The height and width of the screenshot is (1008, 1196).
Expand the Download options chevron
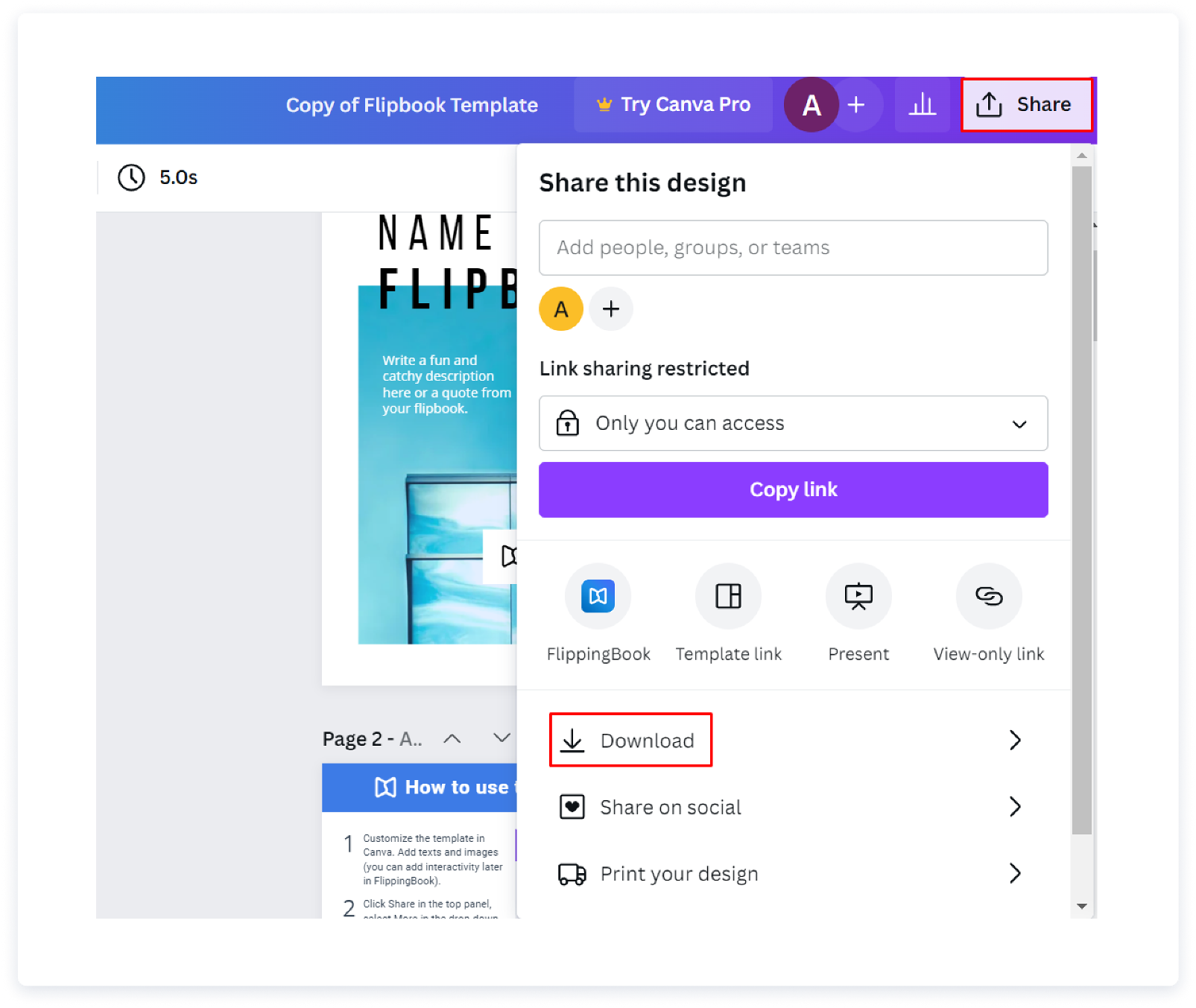pos(1015,740)
